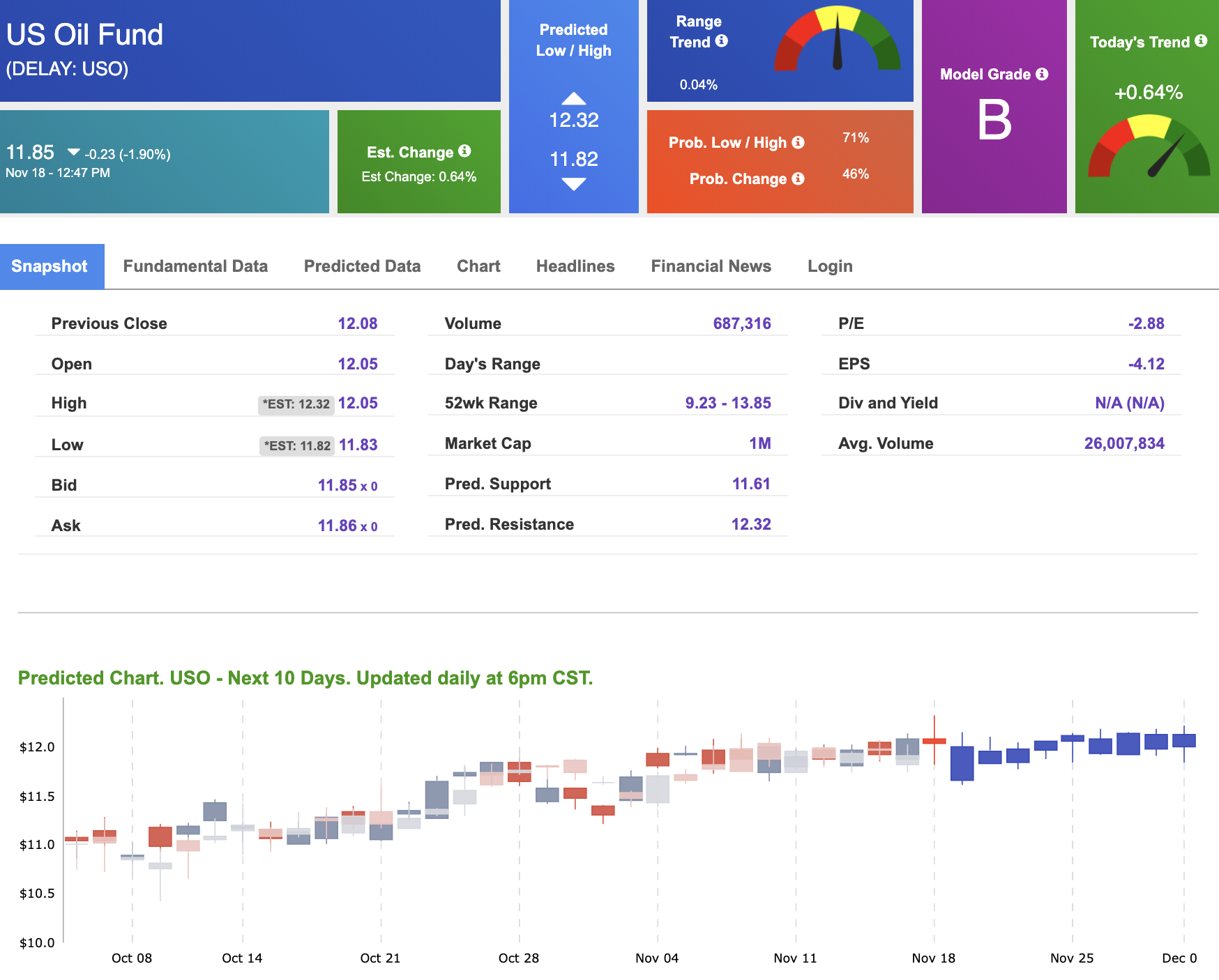Click the Nov 25 date label on chart axis
The height and width of the screenshot is (980, 1219).
click(x=1072, y=958)
